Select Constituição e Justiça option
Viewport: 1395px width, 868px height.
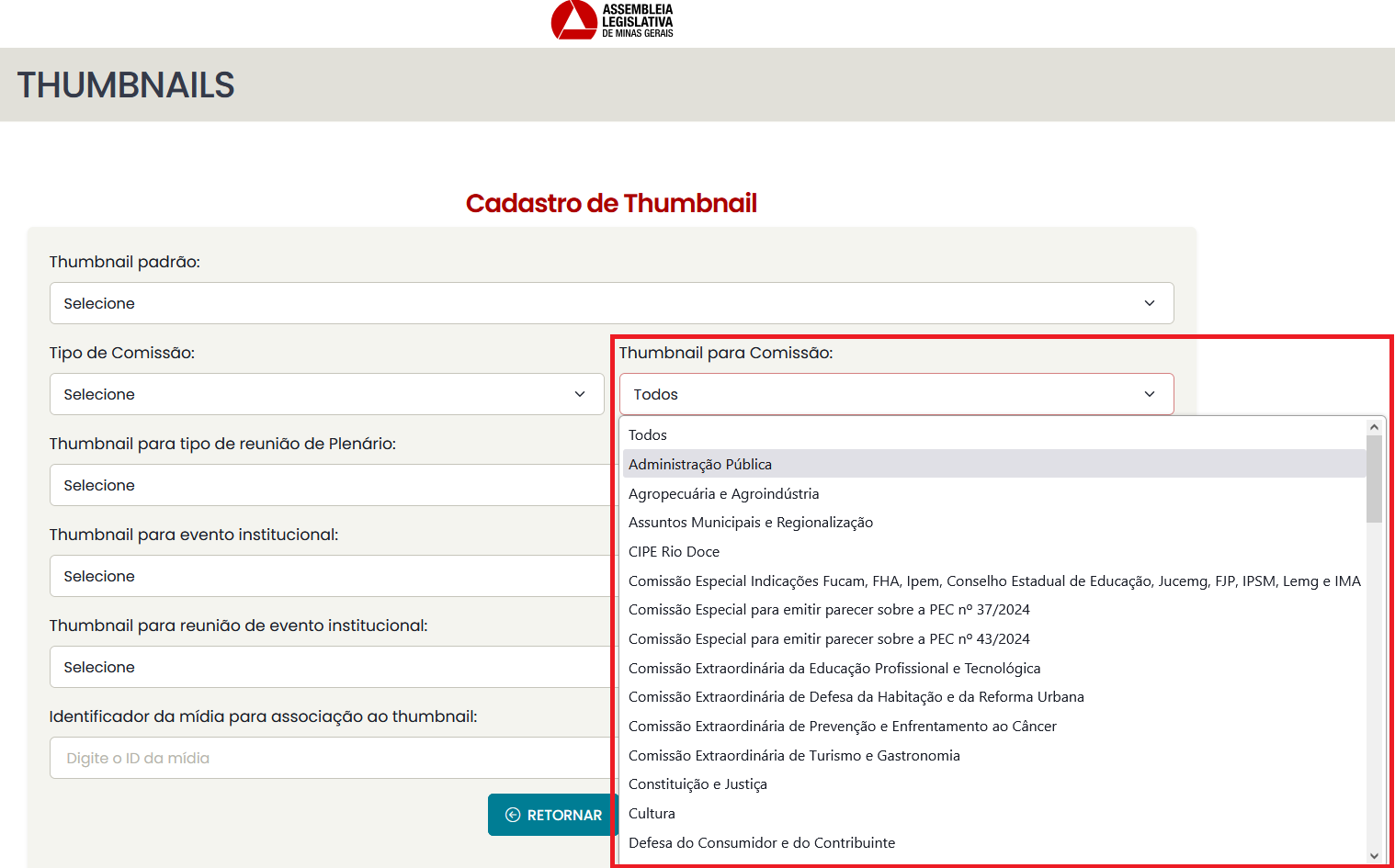[x=697, y=783]
